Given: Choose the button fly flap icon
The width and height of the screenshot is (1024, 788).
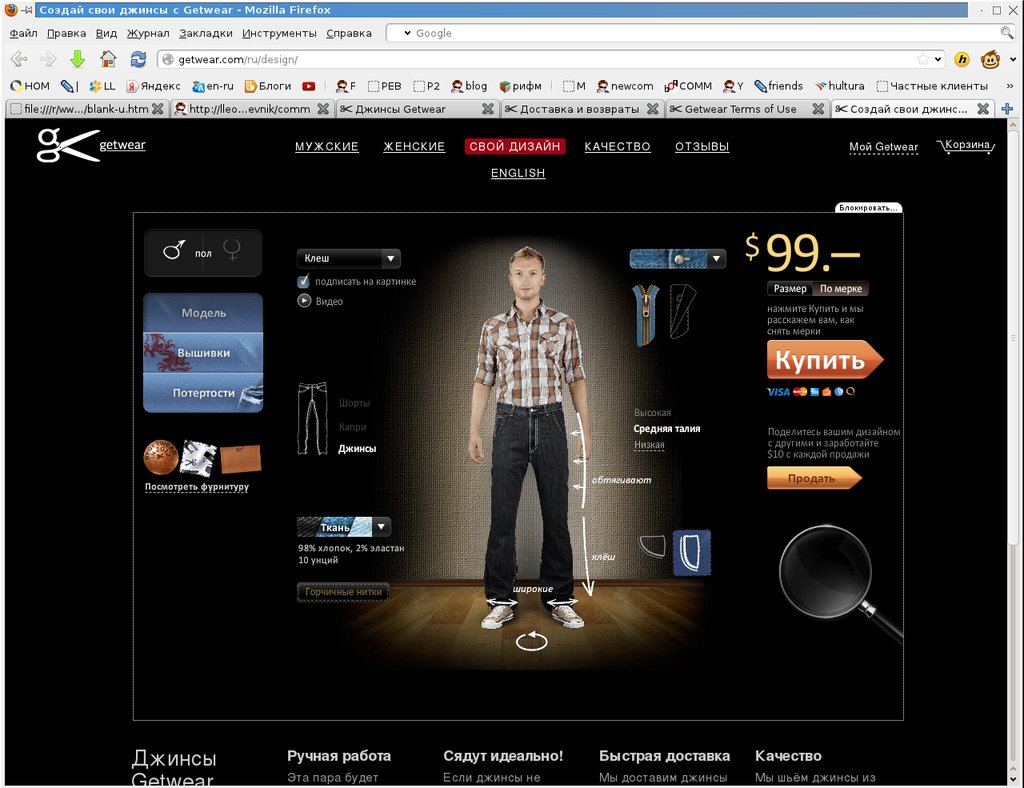Looking at the screenshot, I should (x=682, y=311).
